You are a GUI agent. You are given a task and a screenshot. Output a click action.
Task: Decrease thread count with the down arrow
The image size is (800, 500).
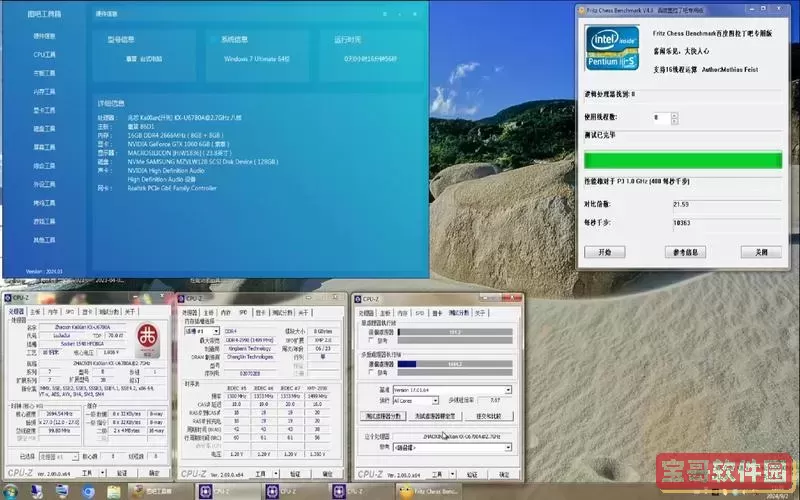[x=674, y=121]
